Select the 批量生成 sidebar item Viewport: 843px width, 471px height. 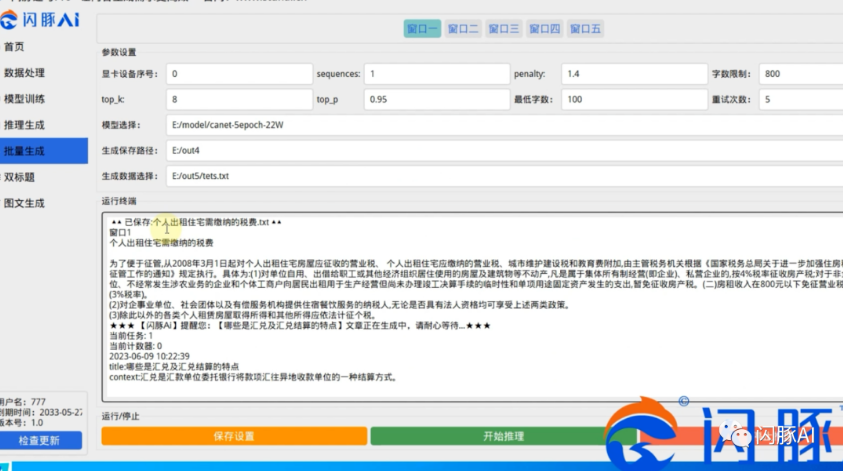click(44, 151)
